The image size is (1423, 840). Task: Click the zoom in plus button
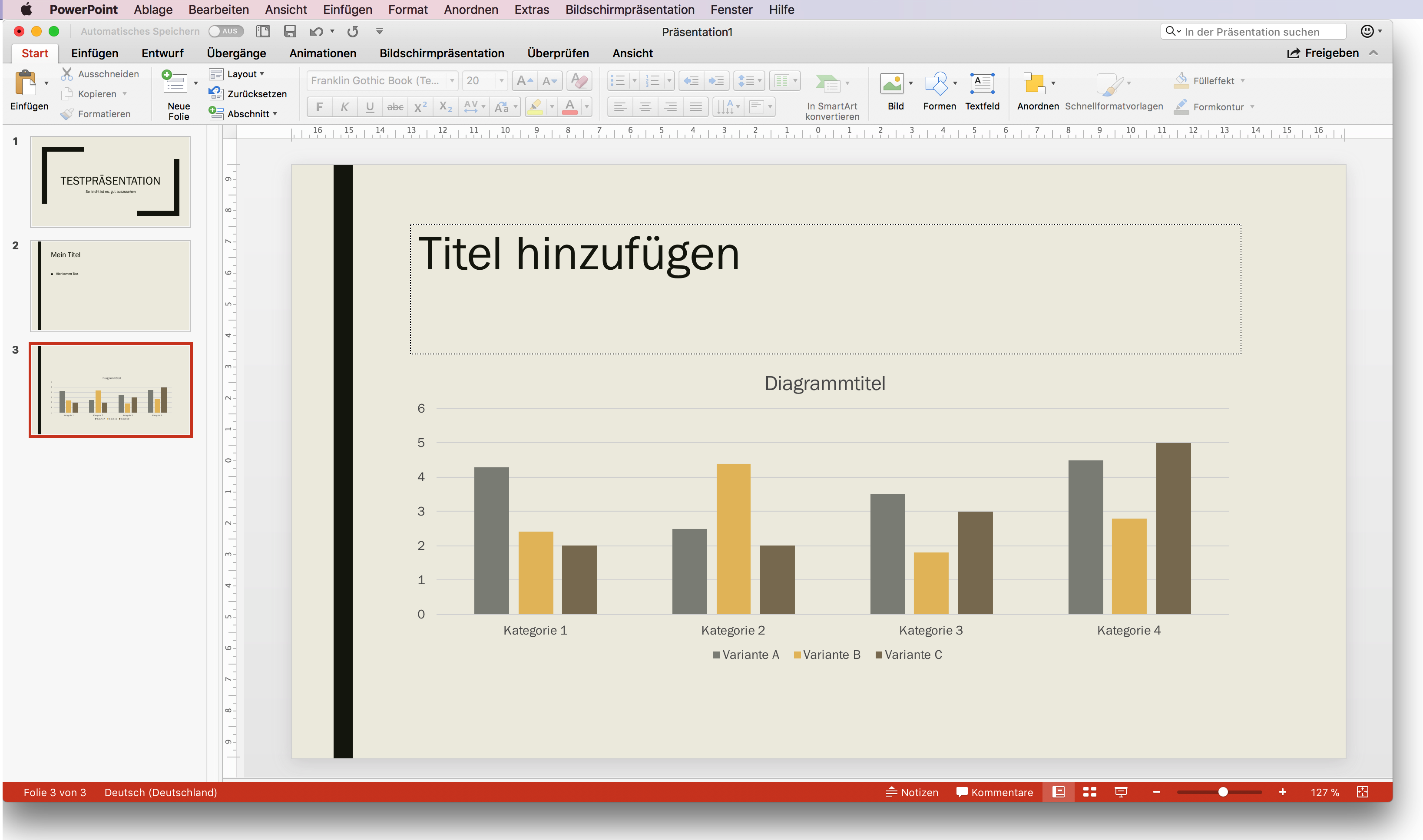(1283, 792)
